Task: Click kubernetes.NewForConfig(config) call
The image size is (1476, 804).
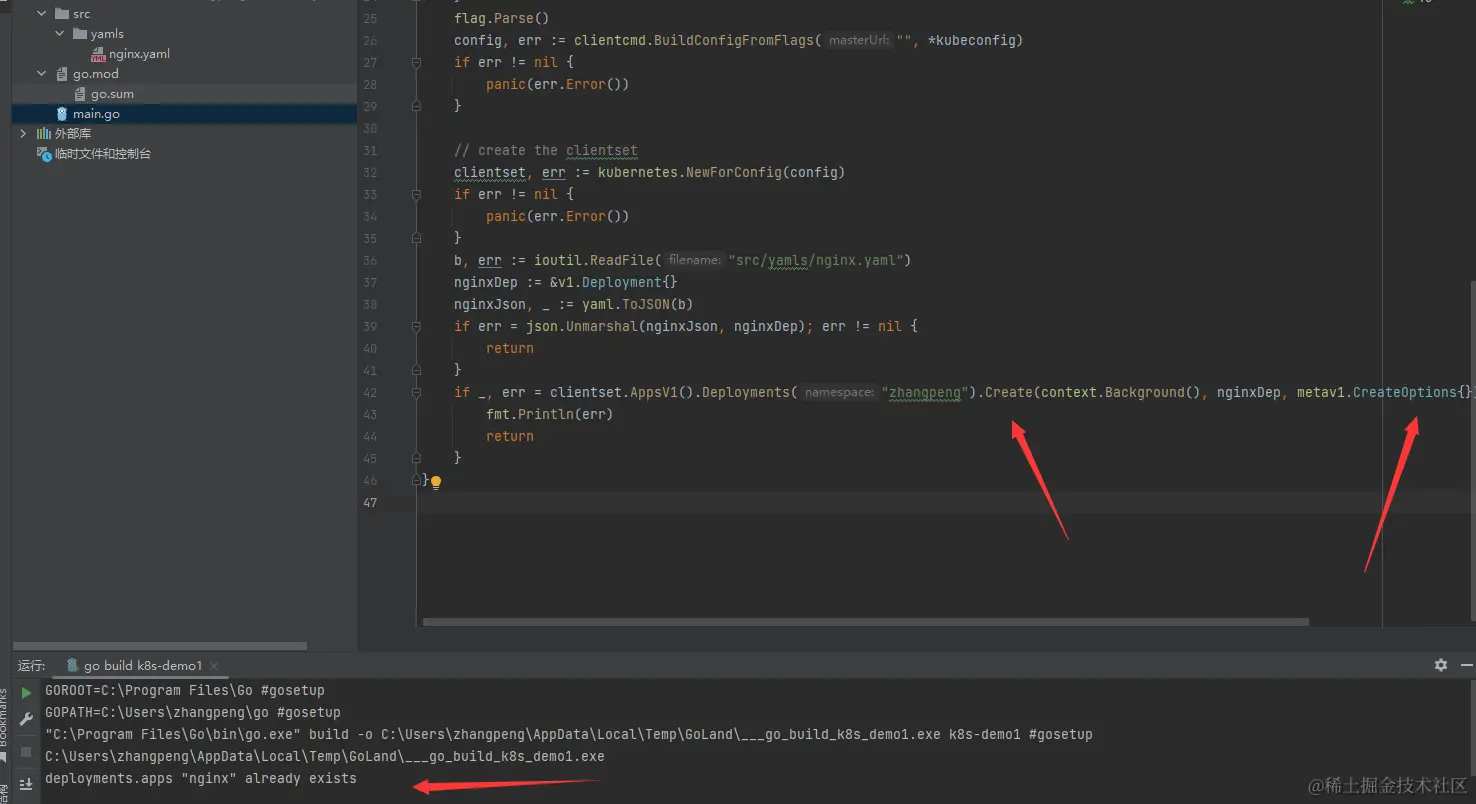Action: 721,173
